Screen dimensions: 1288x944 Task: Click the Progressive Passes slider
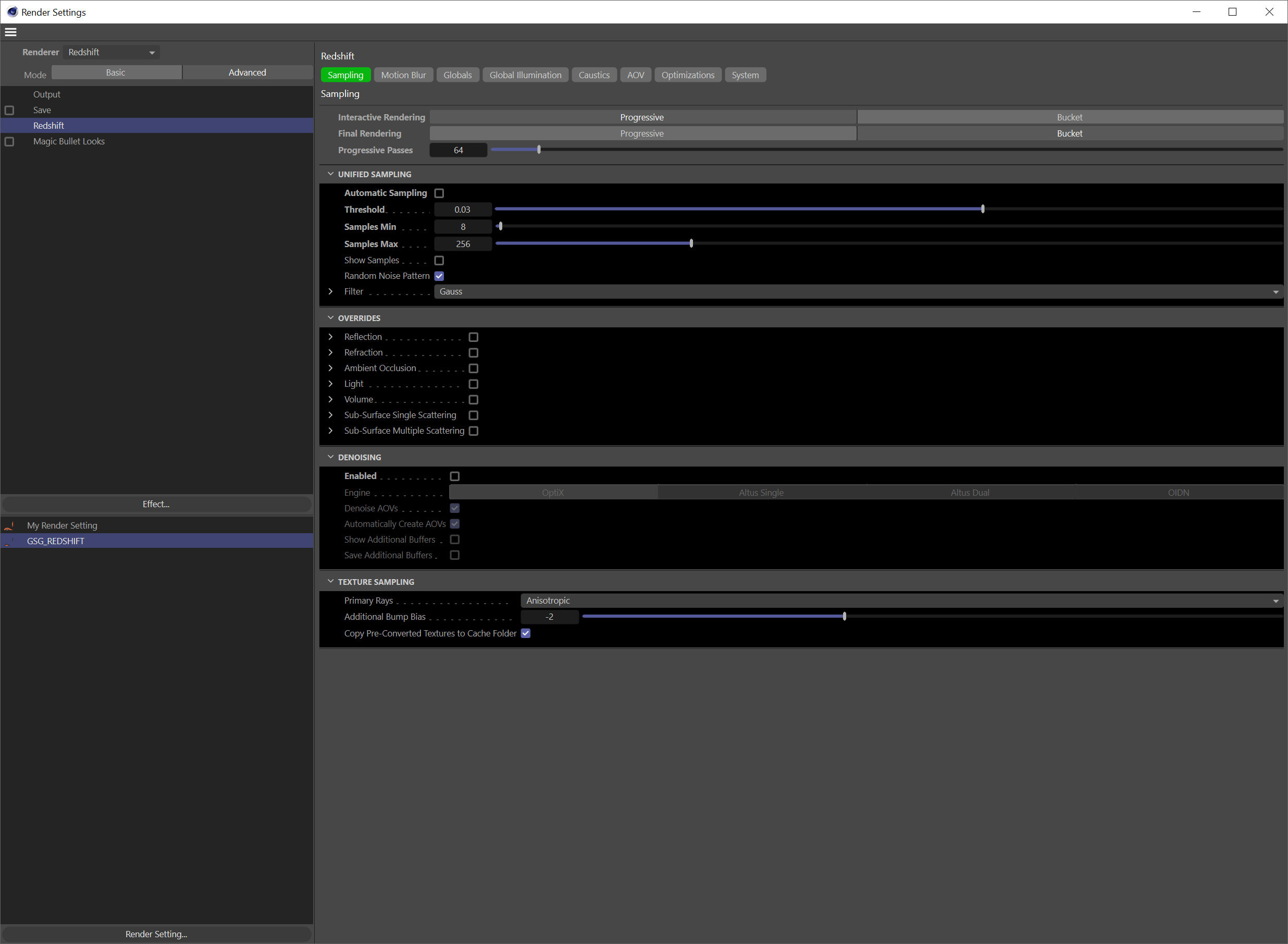point(886,150)
